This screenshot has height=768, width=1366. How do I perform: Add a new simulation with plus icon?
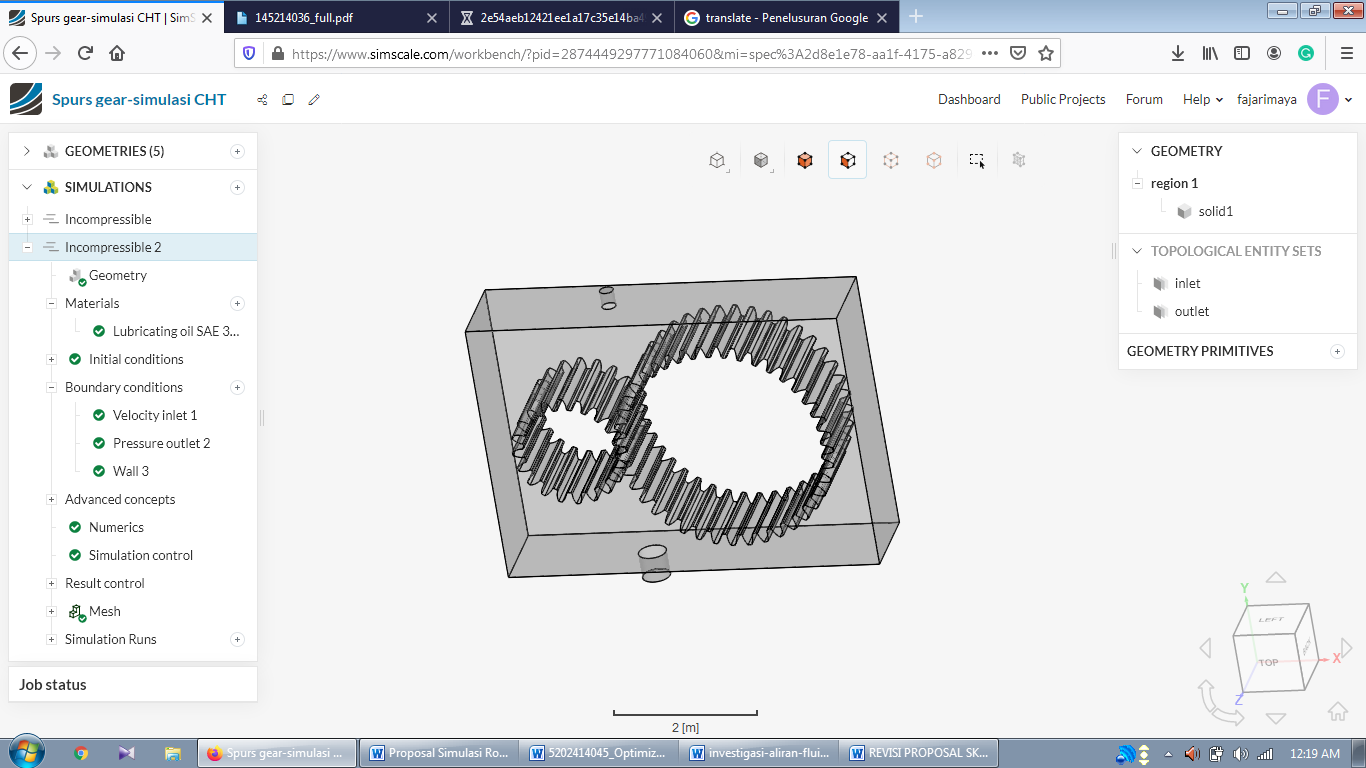pos(237,187)
